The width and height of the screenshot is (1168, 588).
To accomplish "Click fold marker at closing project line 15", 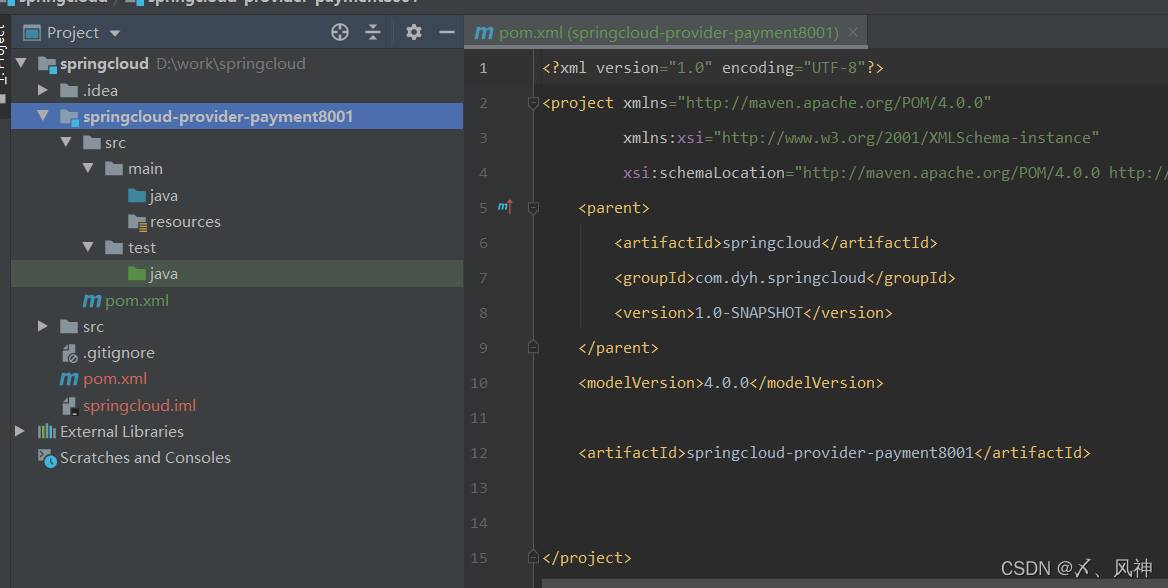I will pyautogui.click(x=533, y=557).
